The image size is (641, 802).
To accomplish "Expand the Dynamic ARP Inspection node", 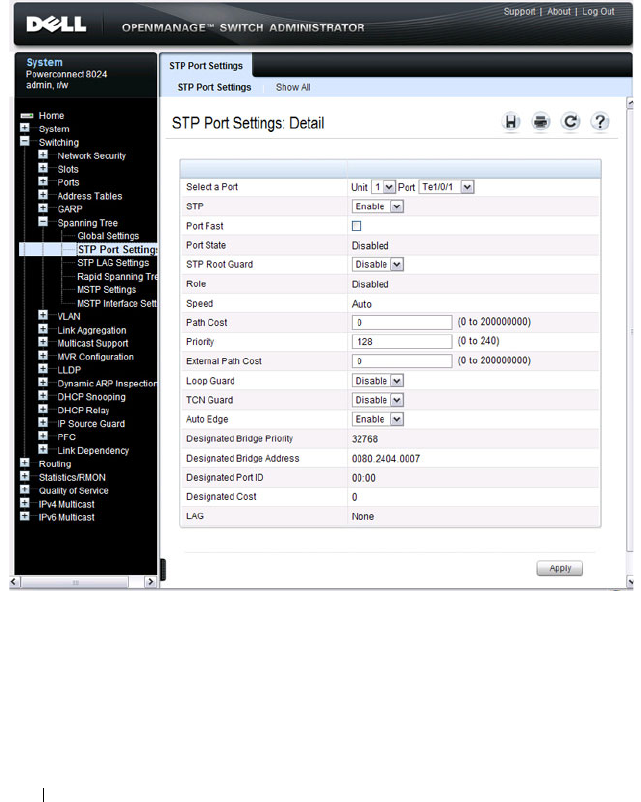I will [x=43, y=382].
